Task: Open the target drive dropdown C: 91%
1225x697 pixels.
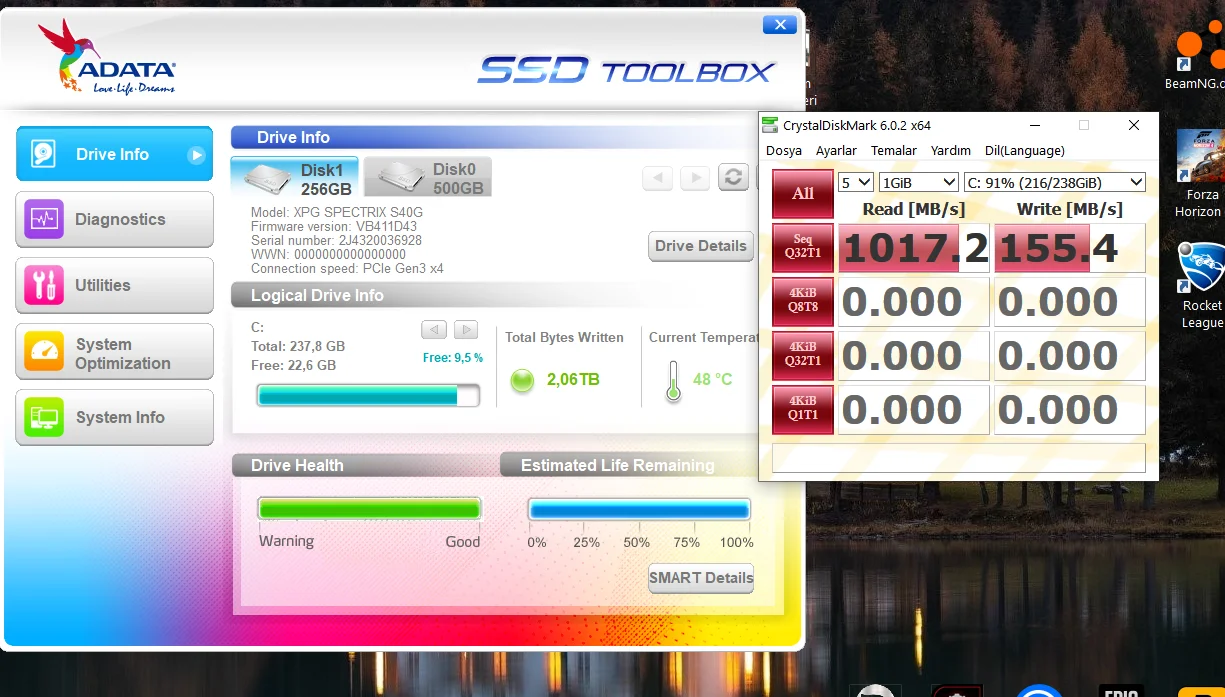Action: tap(1055, 182)
